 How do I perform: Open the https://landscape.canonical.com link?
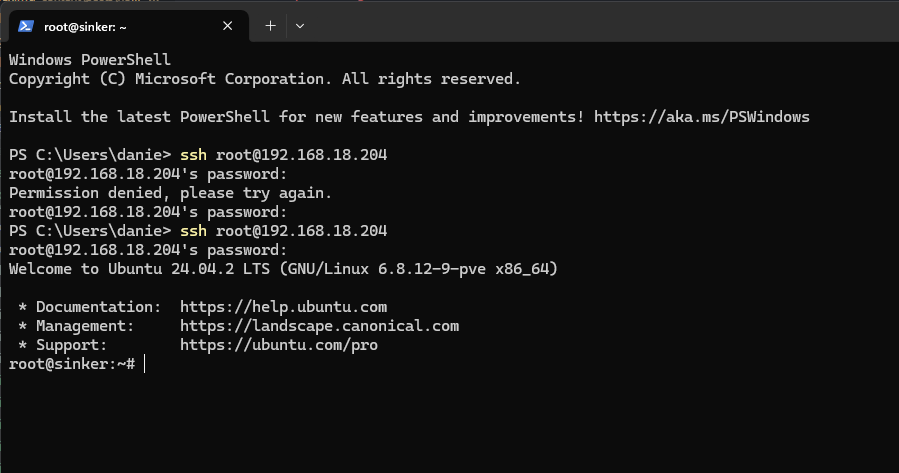(x=319, y=326)
